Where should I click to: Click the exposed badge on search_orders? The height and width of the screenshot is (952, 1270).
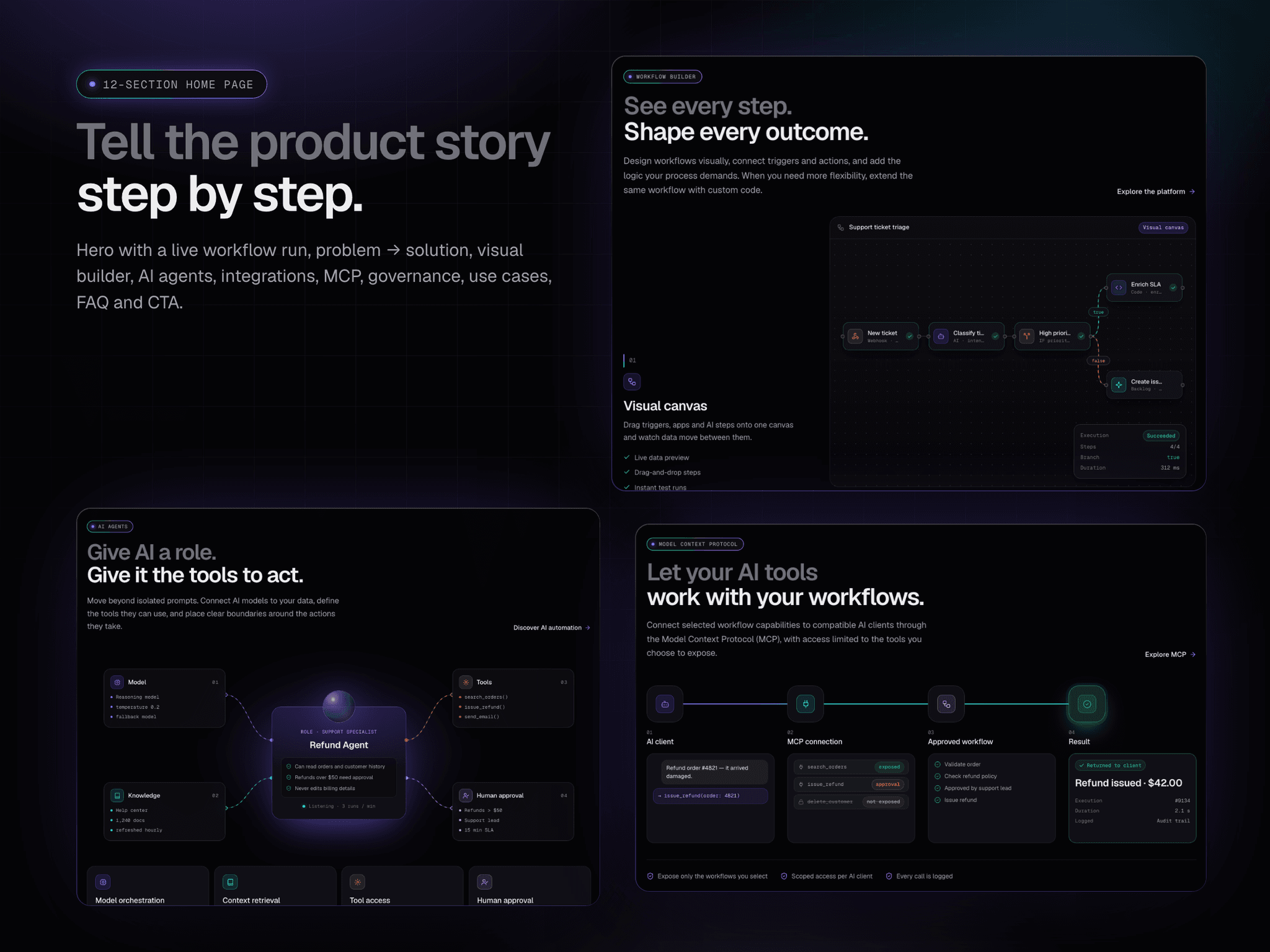(x=889, y=767)
